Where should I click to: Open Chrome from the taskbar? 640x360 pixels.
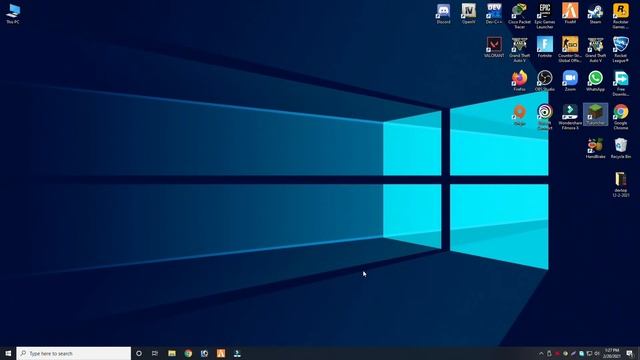(188, 353)
